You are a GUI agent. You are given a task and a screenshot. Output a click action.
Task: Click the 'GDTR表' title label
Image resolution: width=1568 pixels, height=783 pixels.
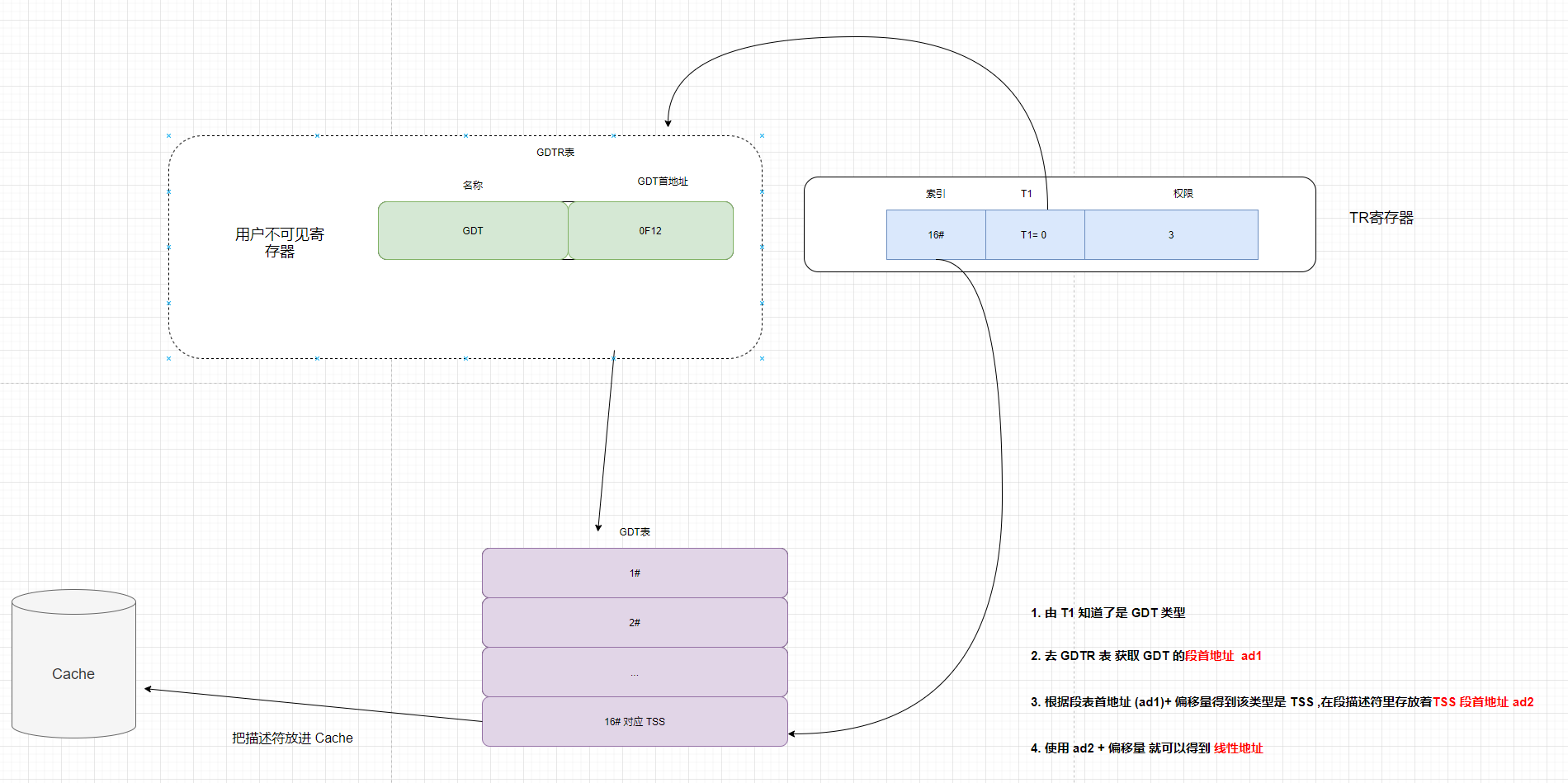(555, 153)
